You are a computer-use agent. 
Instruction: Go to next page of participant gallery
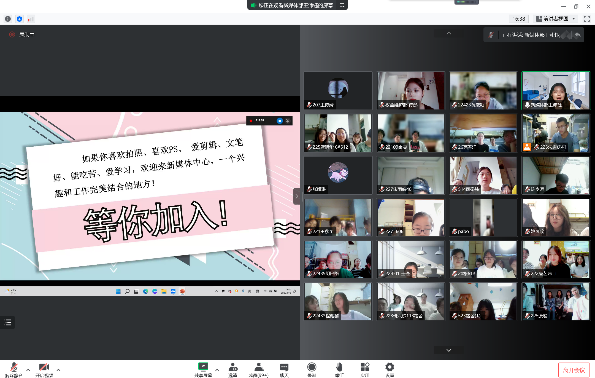tap(449, 350)
